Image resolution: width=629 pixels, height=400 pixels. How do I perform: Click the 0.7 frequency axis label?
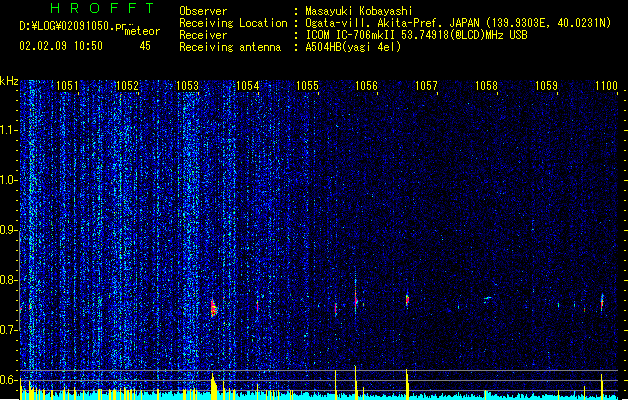8,330
